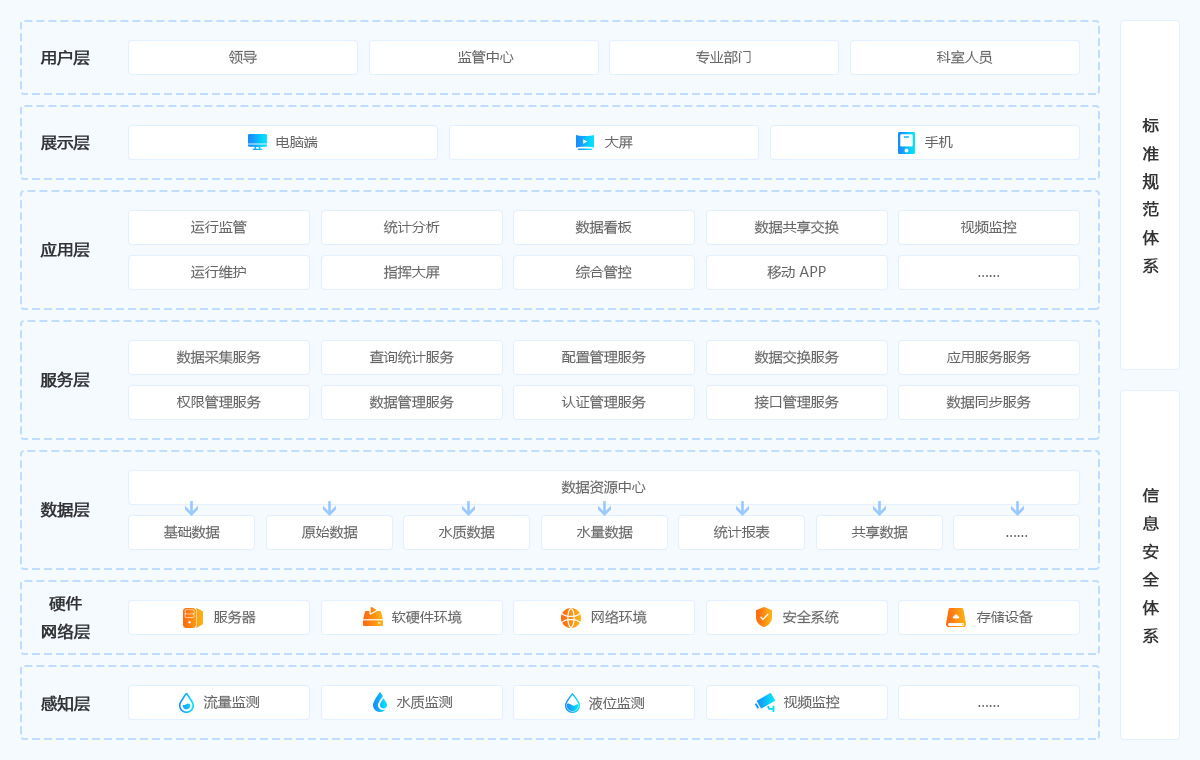Screen dimensions: 1200x760
Task: Select the 信息安全体系 side panel
Action: (1150, 565)
